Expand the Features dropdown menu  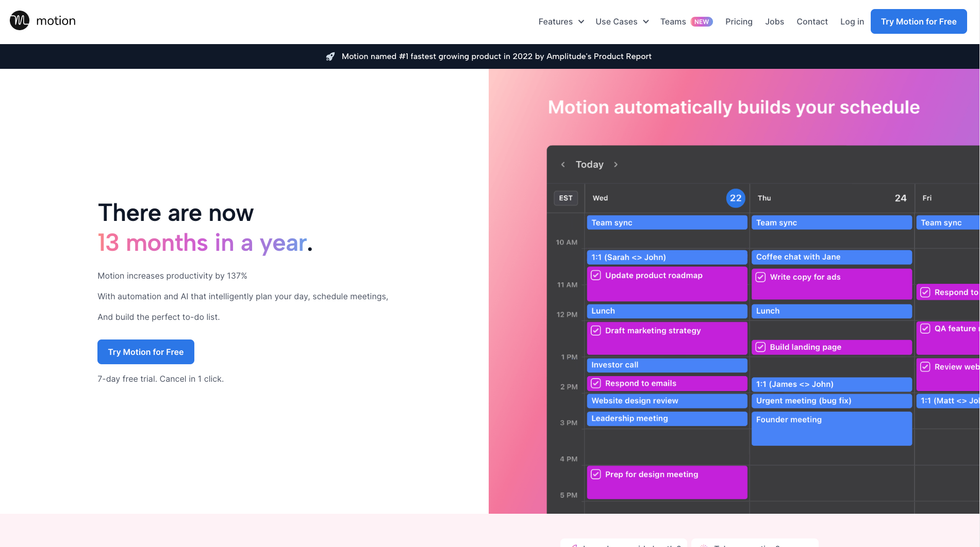click(561, 21)
